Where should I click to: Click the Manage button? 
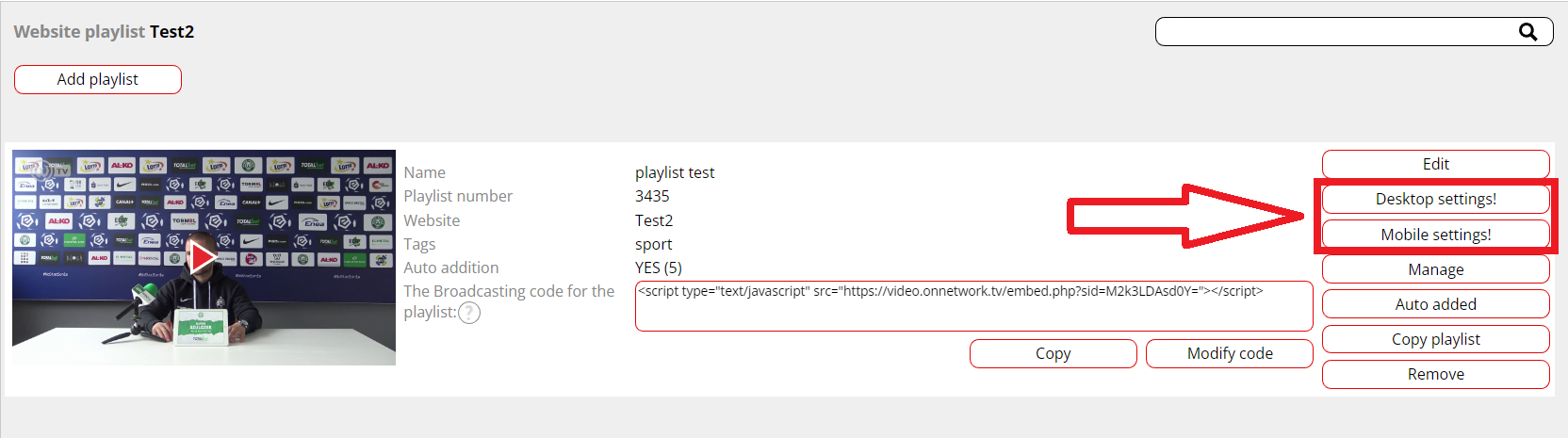[1435, 269]
